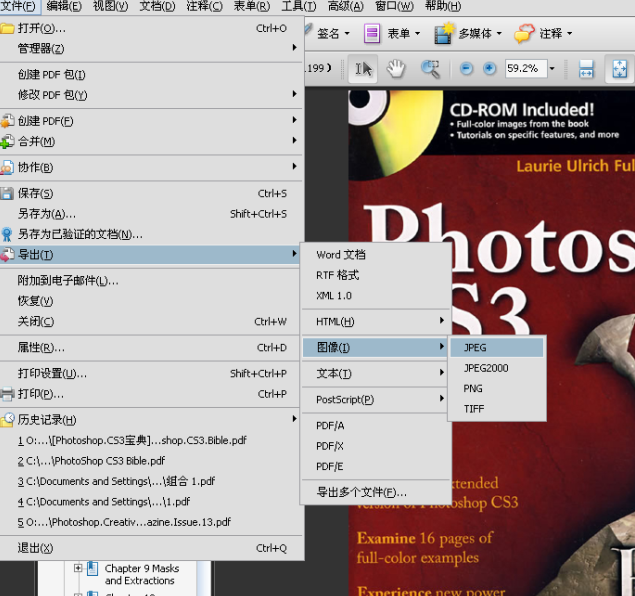
Task: Click 另存为(A)... Save As entry
Action: pos(151,213)
